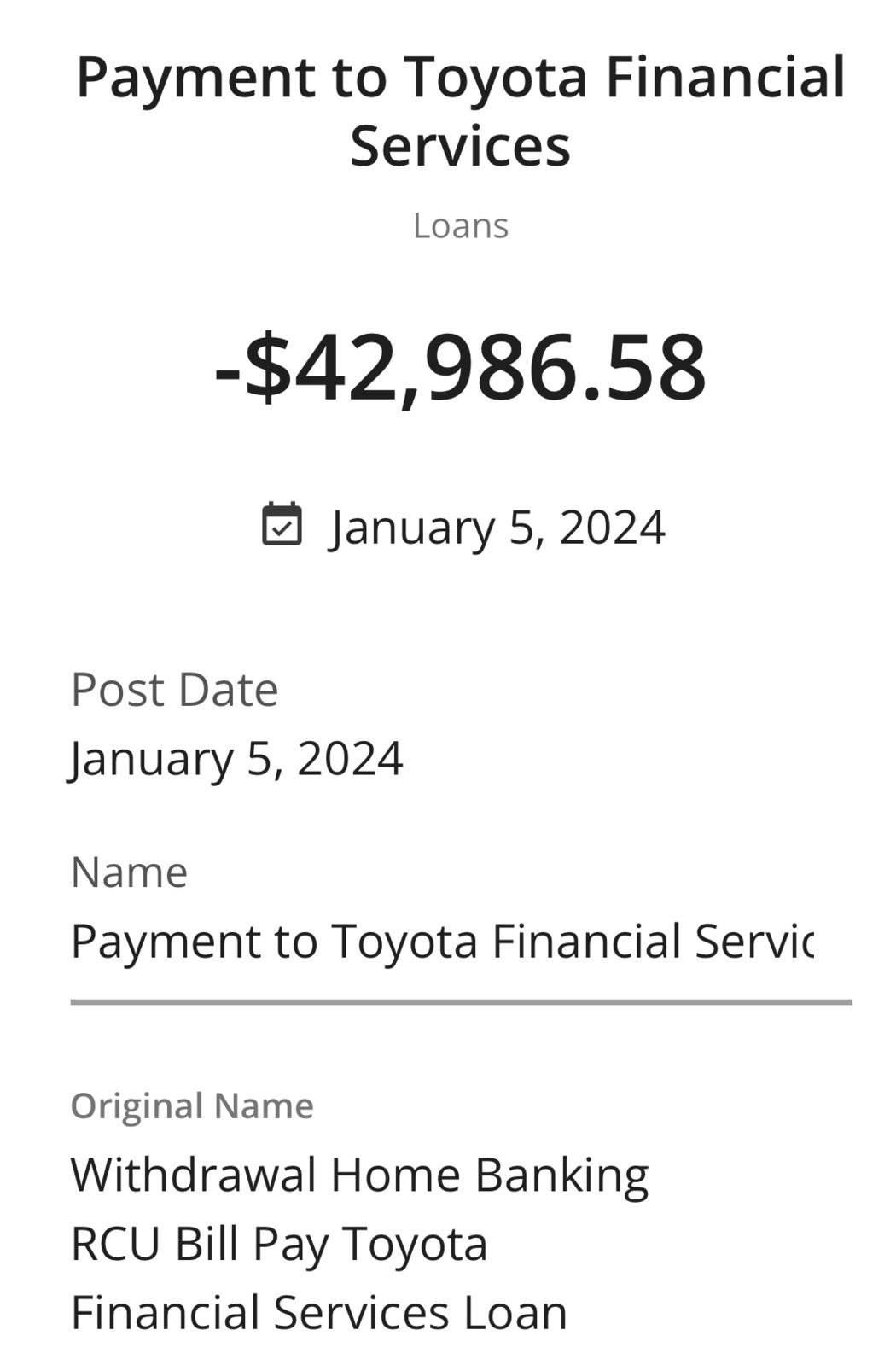Click the word Services in the title

461,146
